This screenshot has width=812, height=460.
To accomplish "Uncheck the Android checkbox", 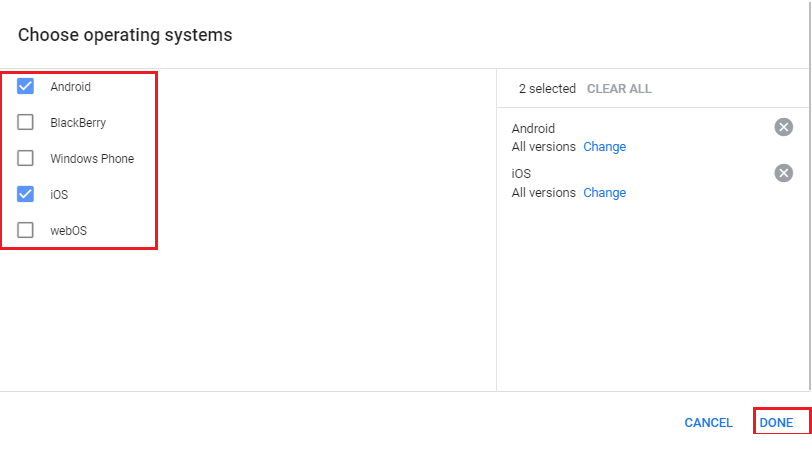I will click(x=25, y=86).
